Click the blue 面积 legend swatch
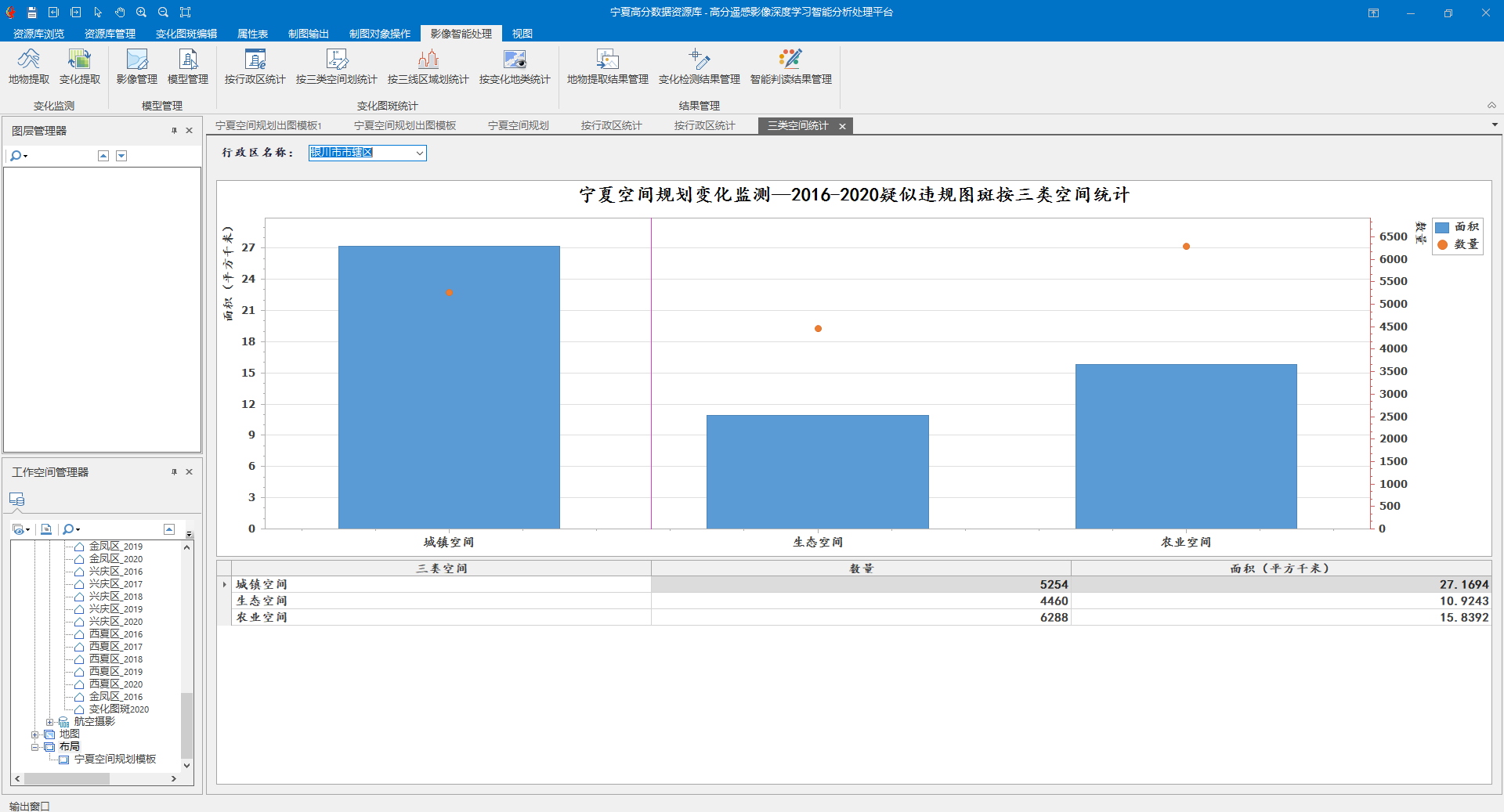The height and width of the screenshot is (812, 1504). 1442,227
